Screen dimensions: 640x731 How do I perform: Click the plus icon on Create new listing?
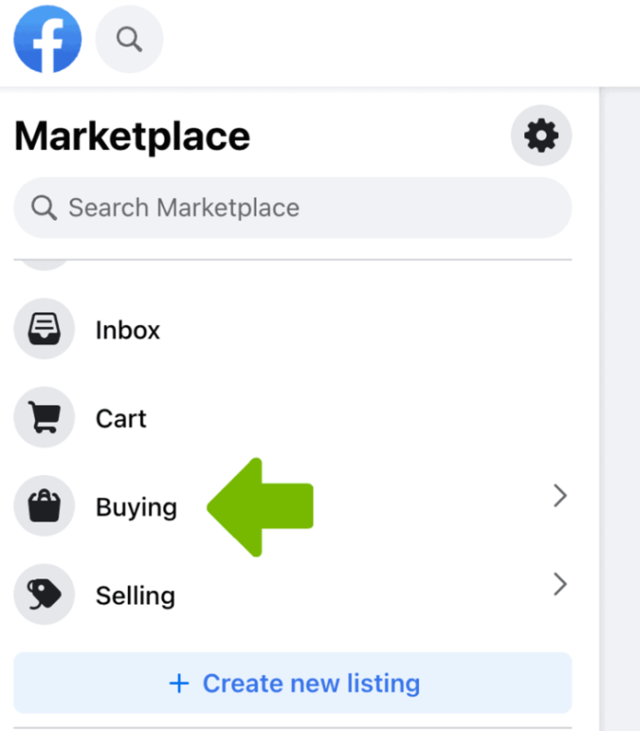pyautogui.click(x=179, y=684)
